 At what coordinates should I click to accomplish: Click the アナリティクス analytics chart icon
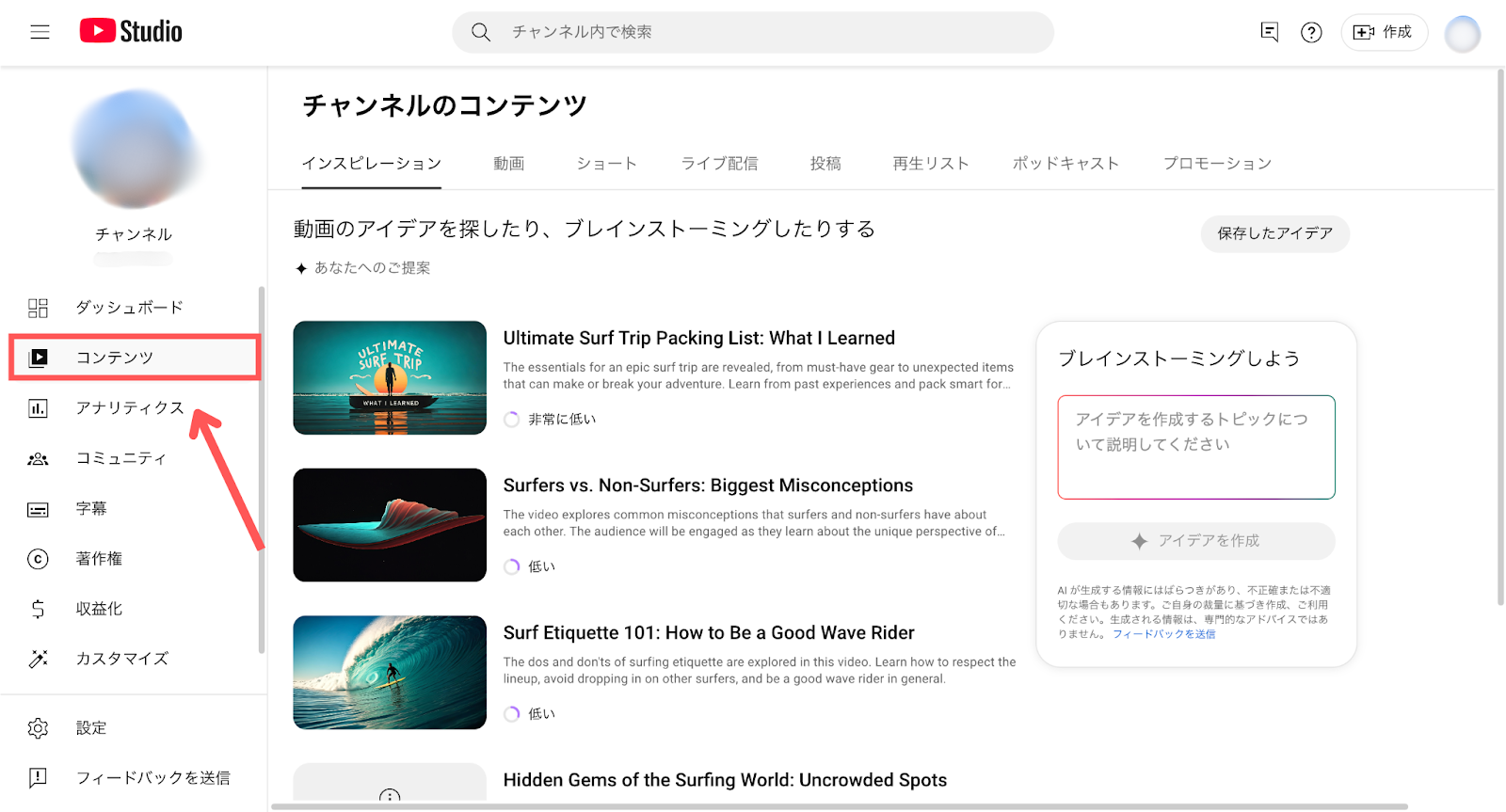pos(38,408)
